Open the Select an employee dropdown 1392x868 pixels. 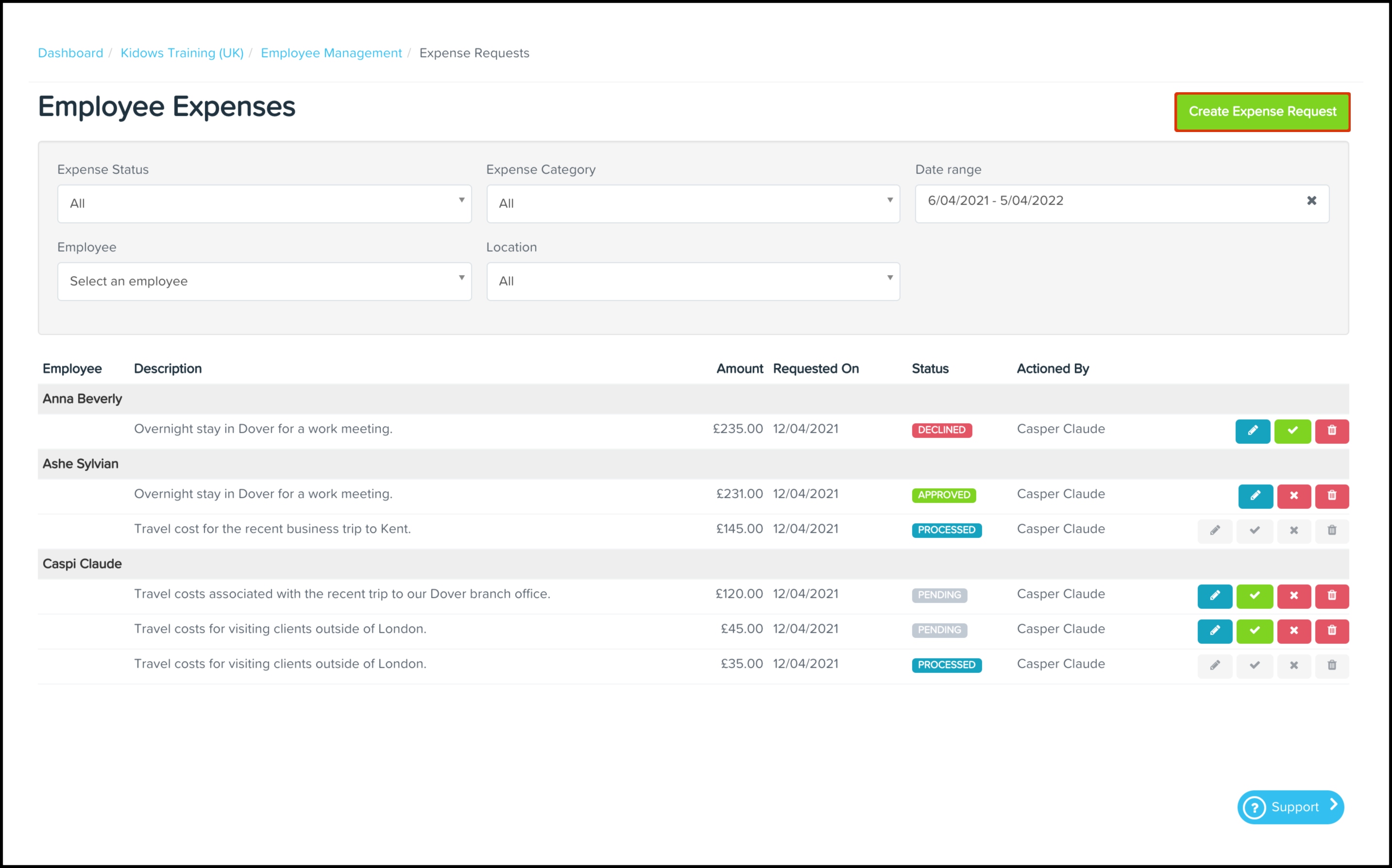click(264, 281)
